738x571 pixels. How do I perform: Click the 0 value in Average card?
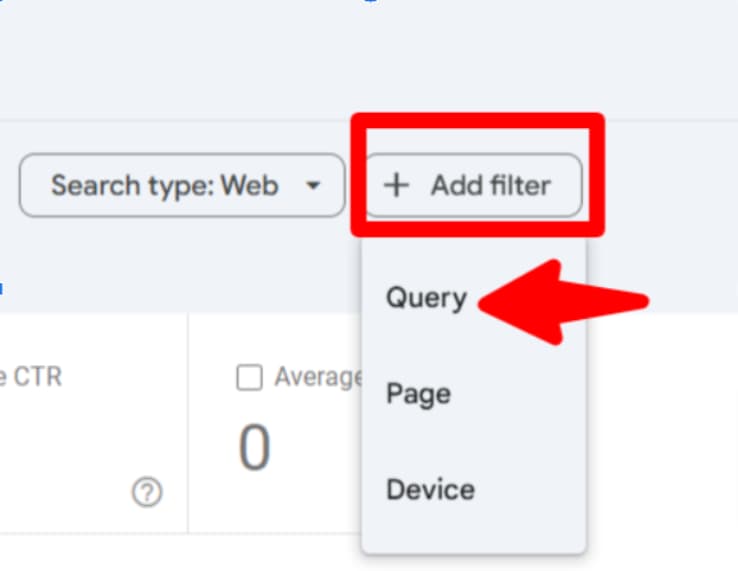click(x=254, y=449)
